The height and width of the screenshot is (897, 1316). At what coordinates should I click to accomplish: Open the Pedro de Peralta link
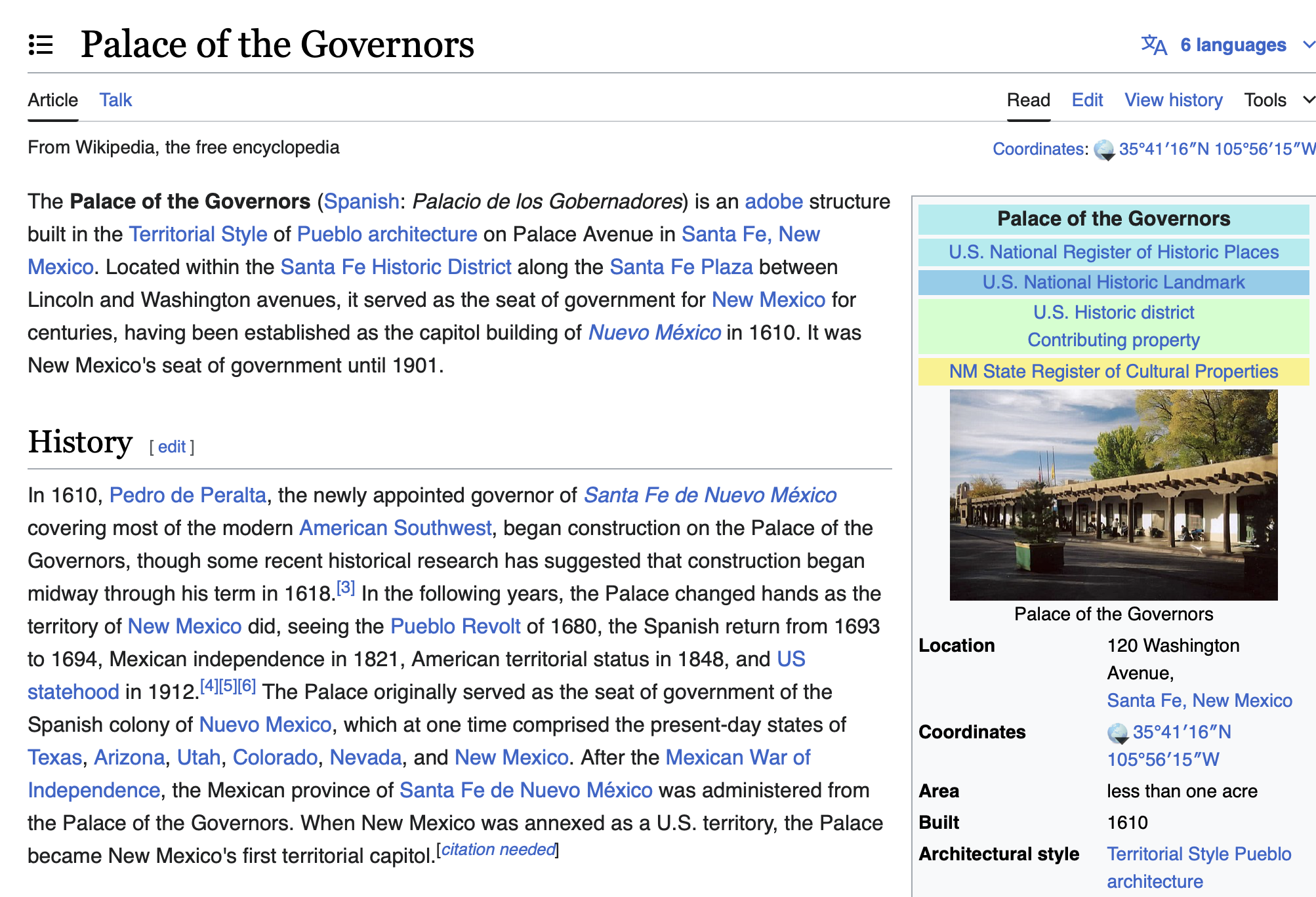pos(188,495)
